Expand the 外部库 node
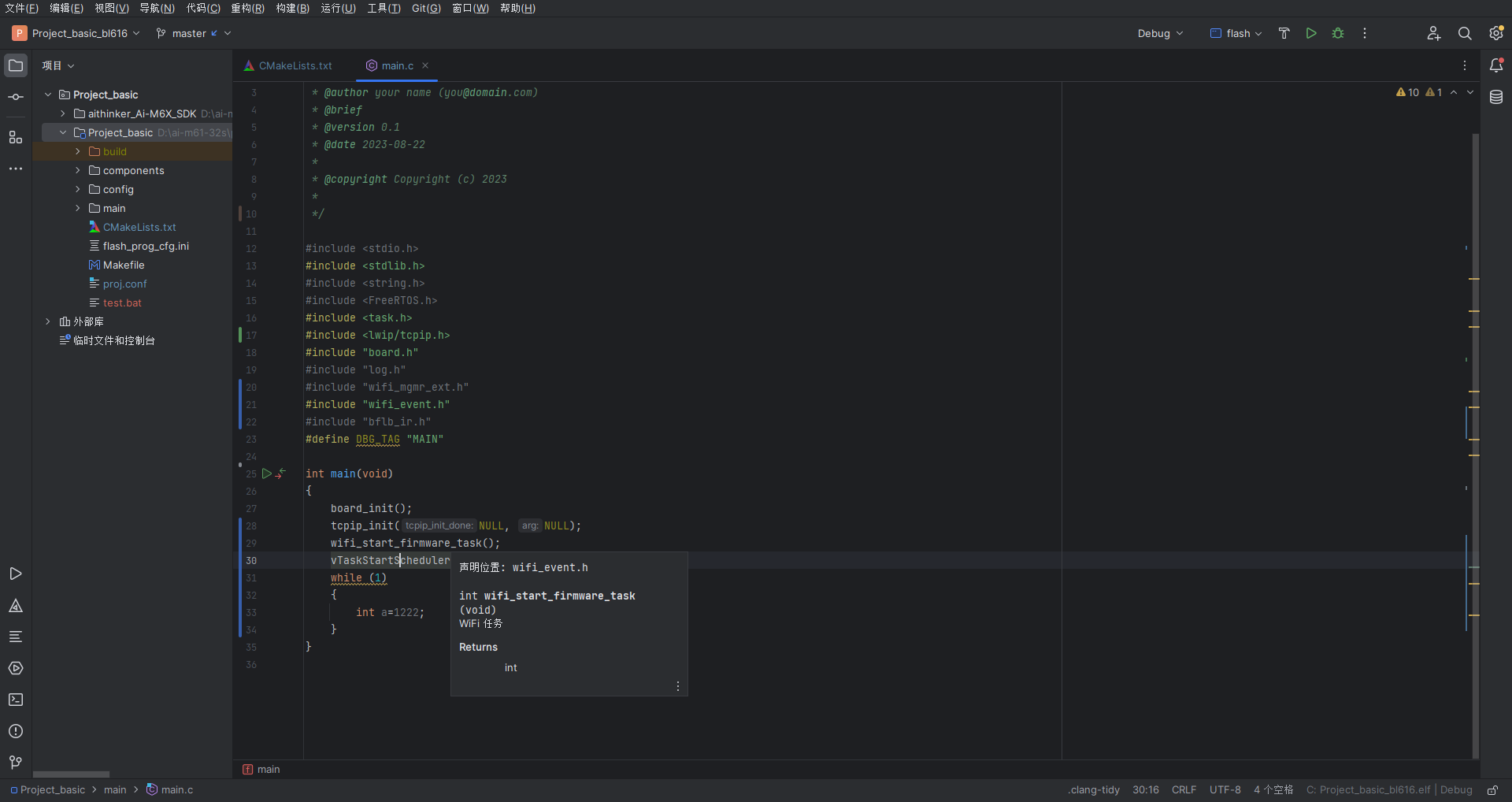Image resolution: width=1512 pixels, height=802 pixels. pos(48,321)
